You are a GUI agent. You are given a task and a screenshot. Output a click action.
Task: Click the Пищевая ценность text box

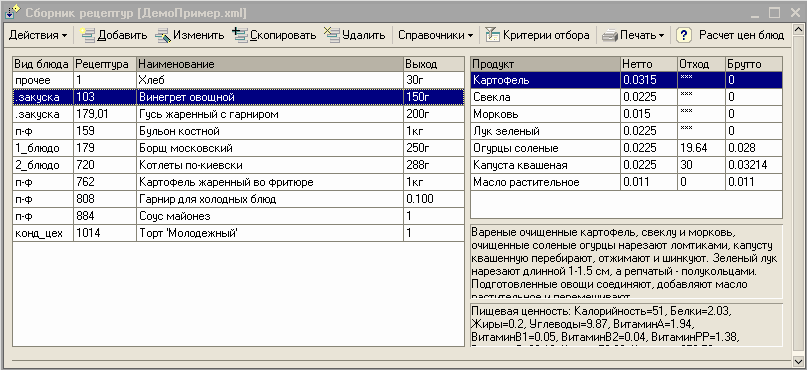[626, 325]
